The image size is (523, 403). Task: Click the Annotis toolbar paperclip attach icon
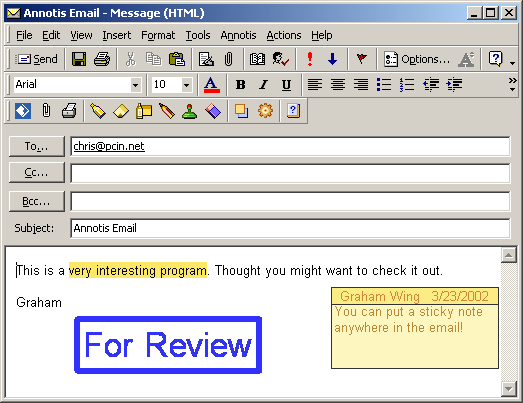point(46,110)
